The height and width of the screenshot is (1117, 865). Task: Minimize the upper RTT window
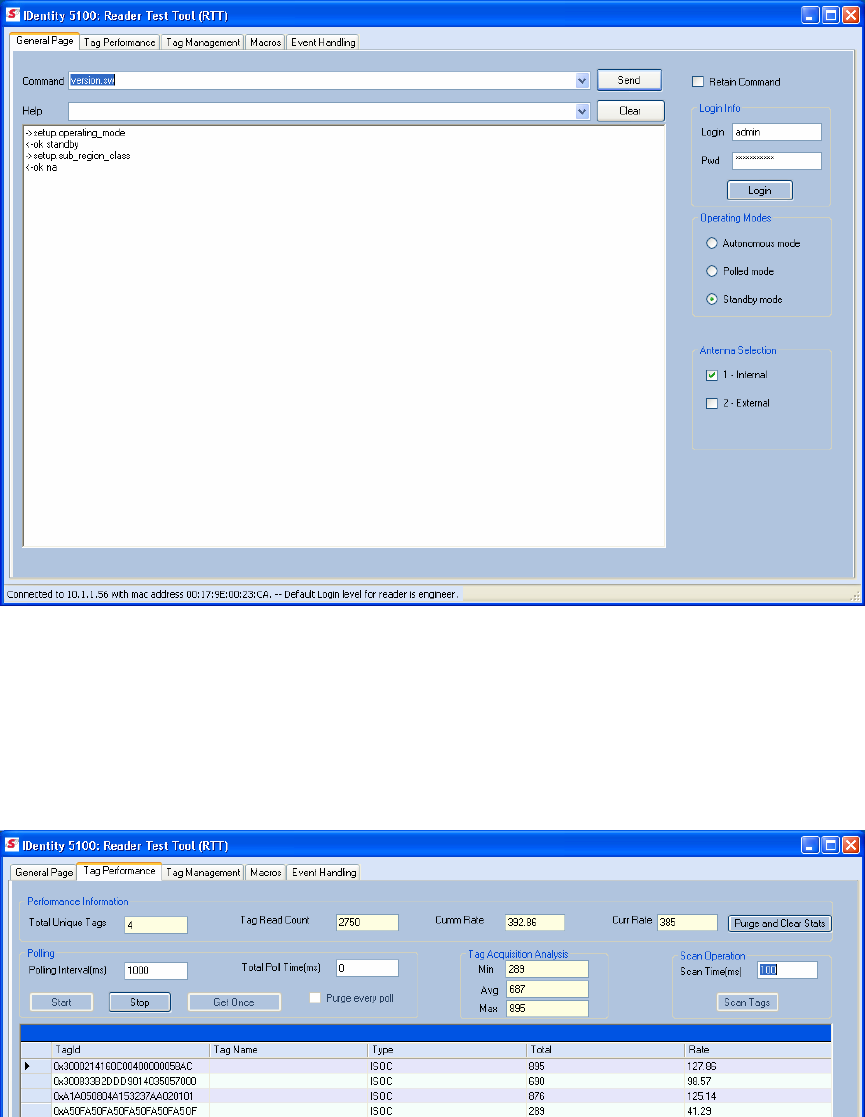[810, 15]
